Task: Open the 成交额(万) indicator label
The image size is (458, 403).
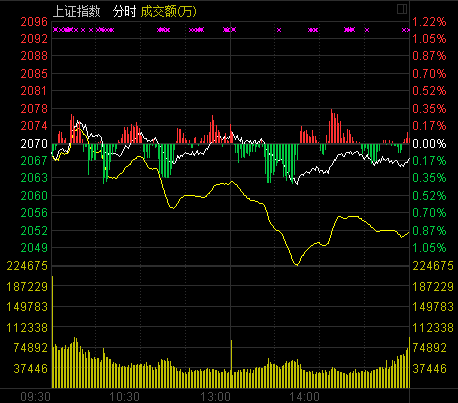Action: [x=169, y=12]
